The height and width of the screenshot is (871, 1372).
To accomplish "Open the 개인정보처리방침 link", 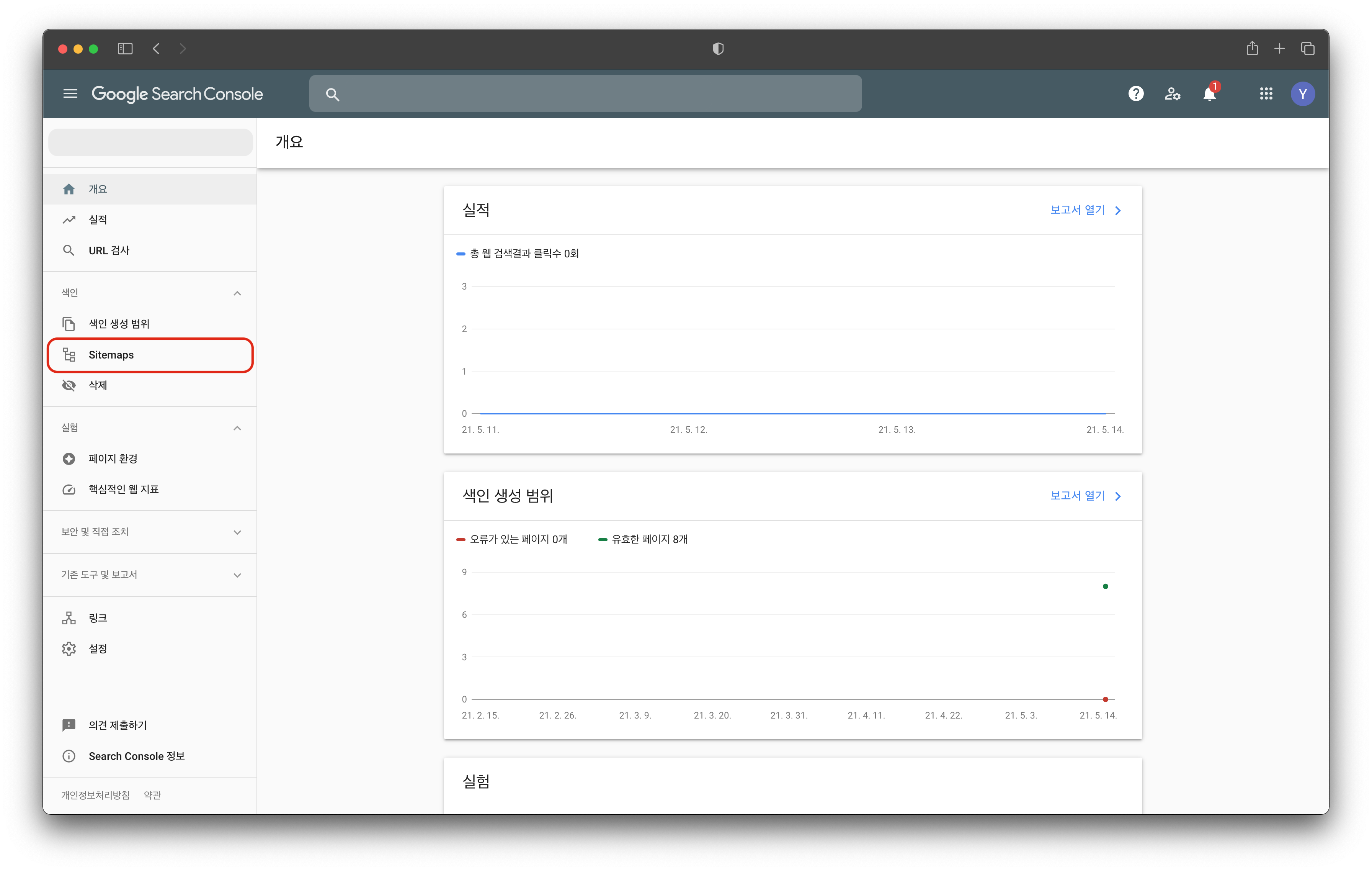I will (95, 795).
